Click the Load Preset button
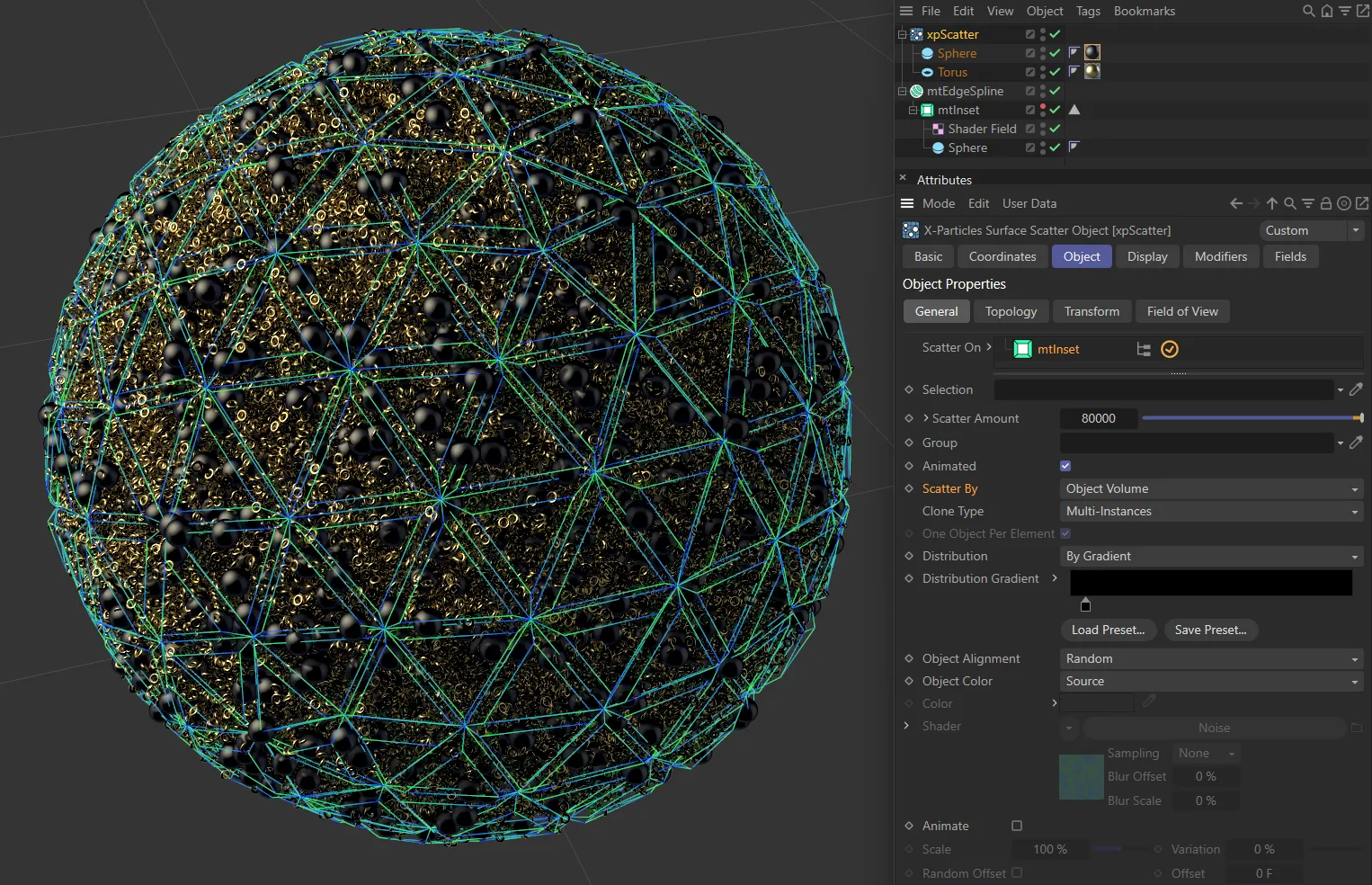This screenshot has height=885, width=1372. pos(1109,630)
